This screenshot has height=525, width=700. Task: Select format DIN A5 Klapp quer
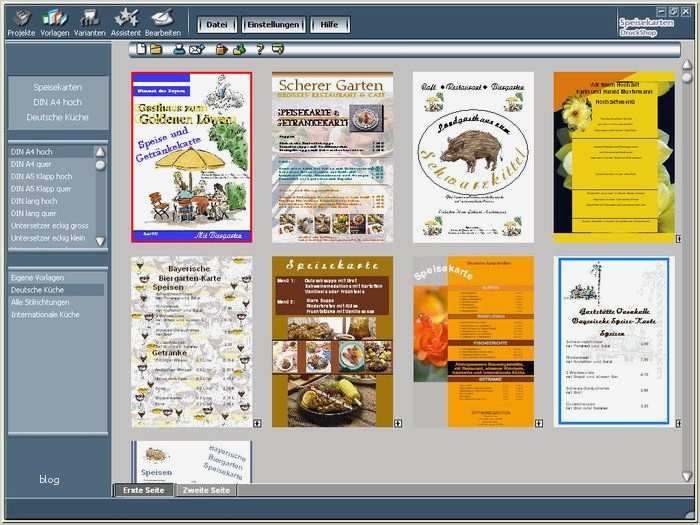(x=51, y=189)
